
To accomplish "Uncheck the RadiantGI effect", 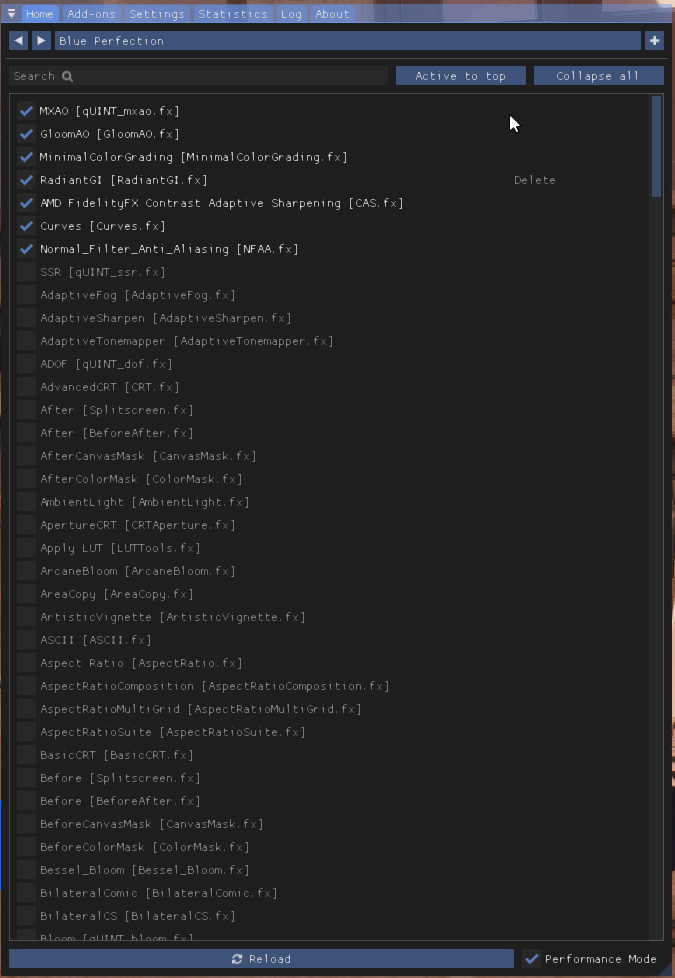I will [26, 180].
